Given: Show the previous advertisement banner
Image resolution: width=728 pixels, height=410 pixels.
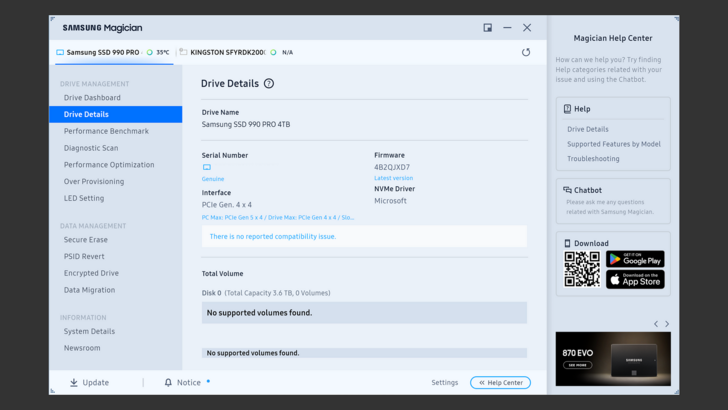Looking at the screenshot, I should 656,324.
